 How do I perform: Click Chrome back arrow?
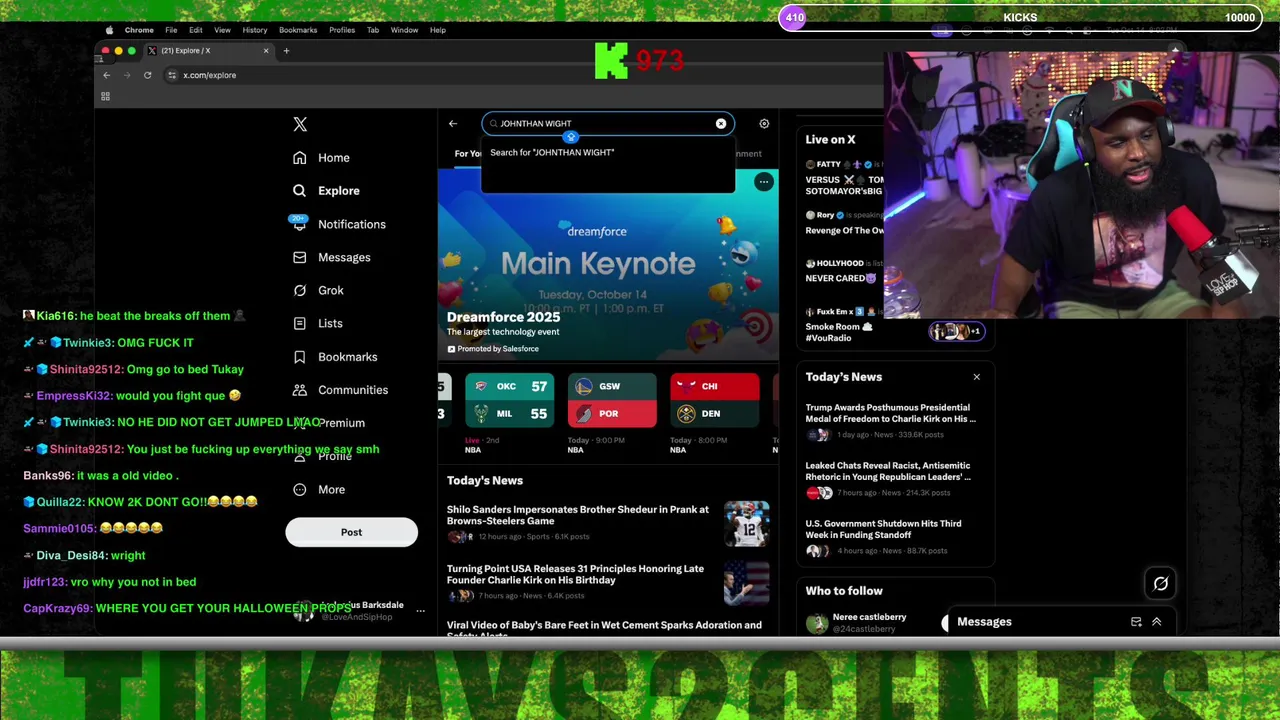pyautogui.click(x=107, y=75)
